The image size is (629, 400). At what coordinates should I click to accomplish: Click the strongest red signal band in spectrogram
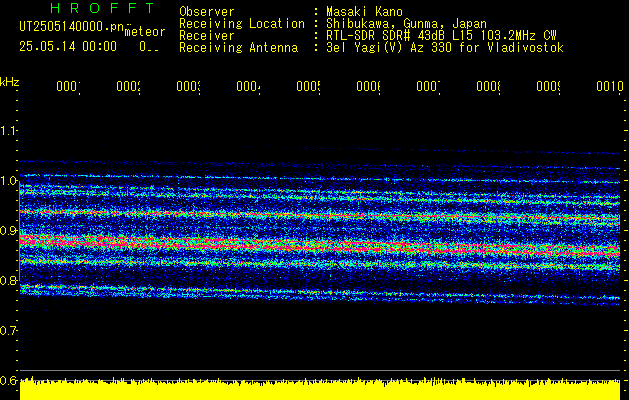tap(319, 246)
